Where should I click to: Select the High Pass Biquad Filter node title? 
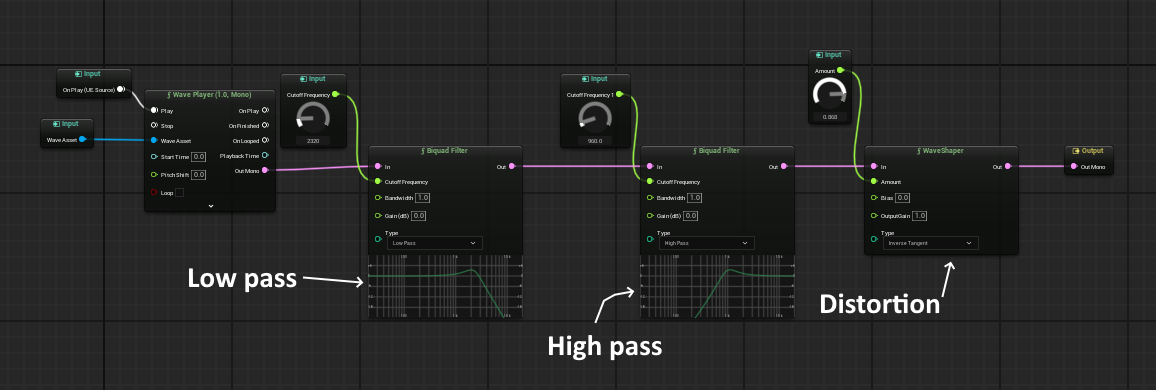pos(717,150)
